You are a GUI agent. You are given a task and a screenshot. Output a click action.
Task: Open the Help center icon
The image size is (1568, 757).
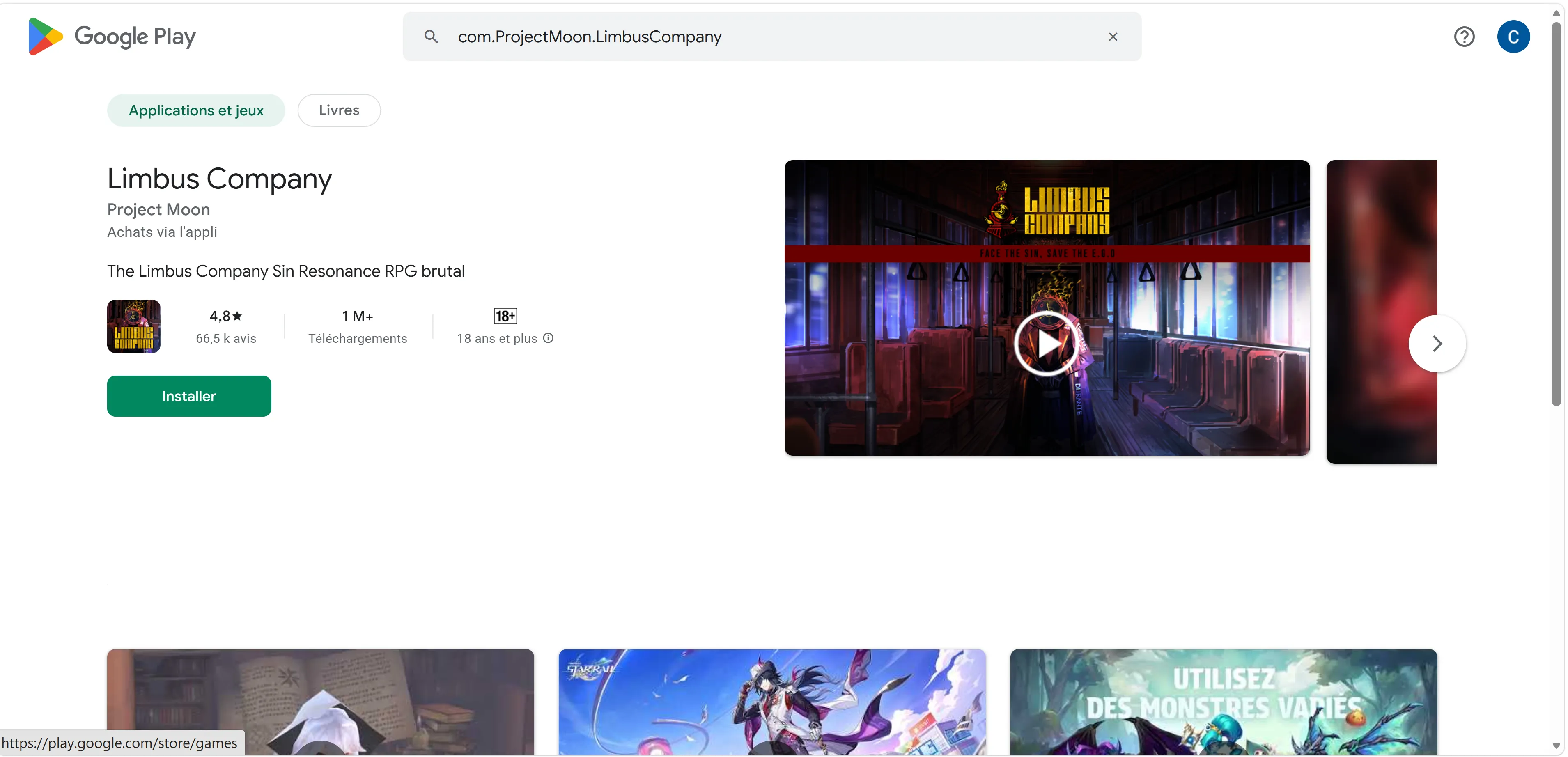click(1464, 37)
